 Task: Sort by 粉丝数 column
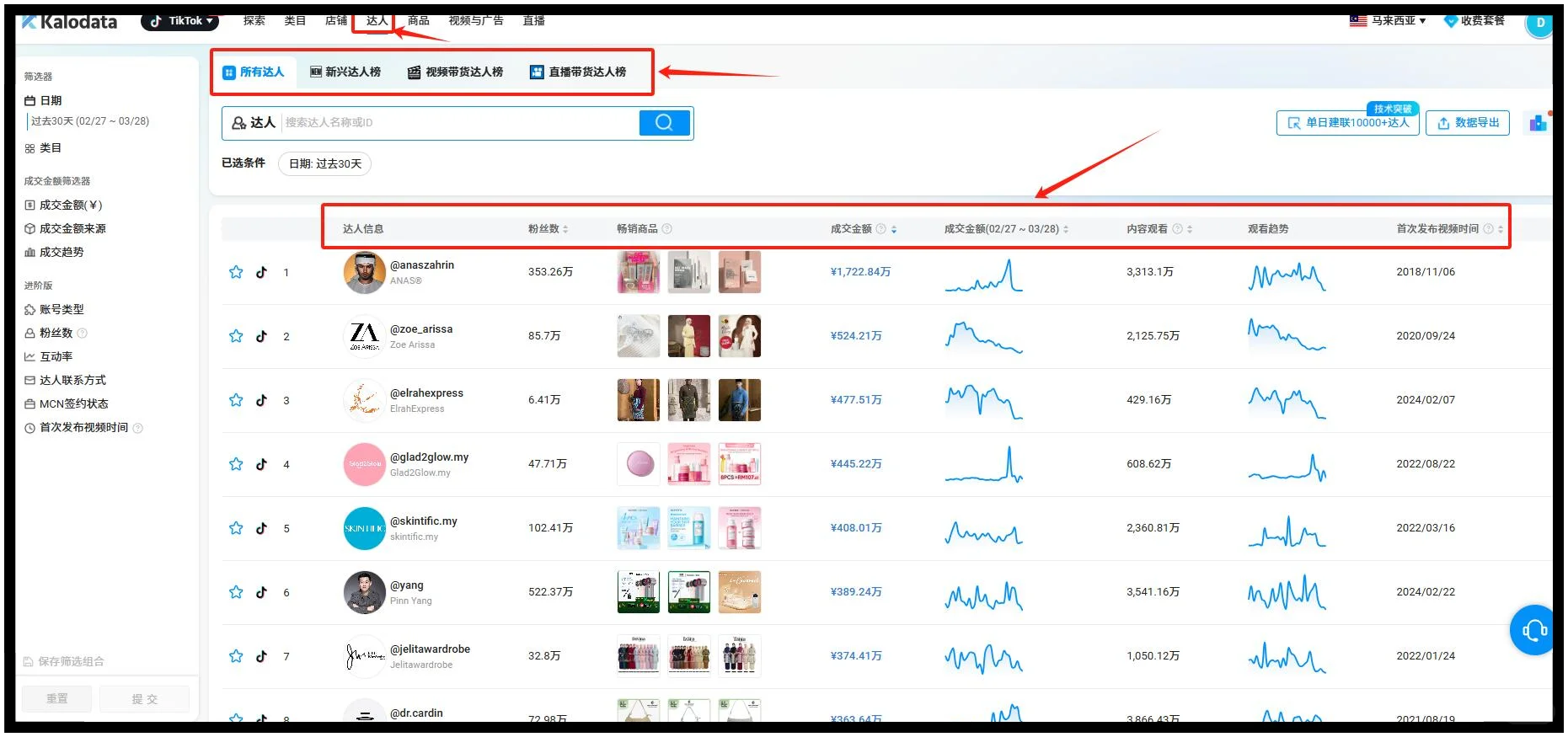click(549, 229)
